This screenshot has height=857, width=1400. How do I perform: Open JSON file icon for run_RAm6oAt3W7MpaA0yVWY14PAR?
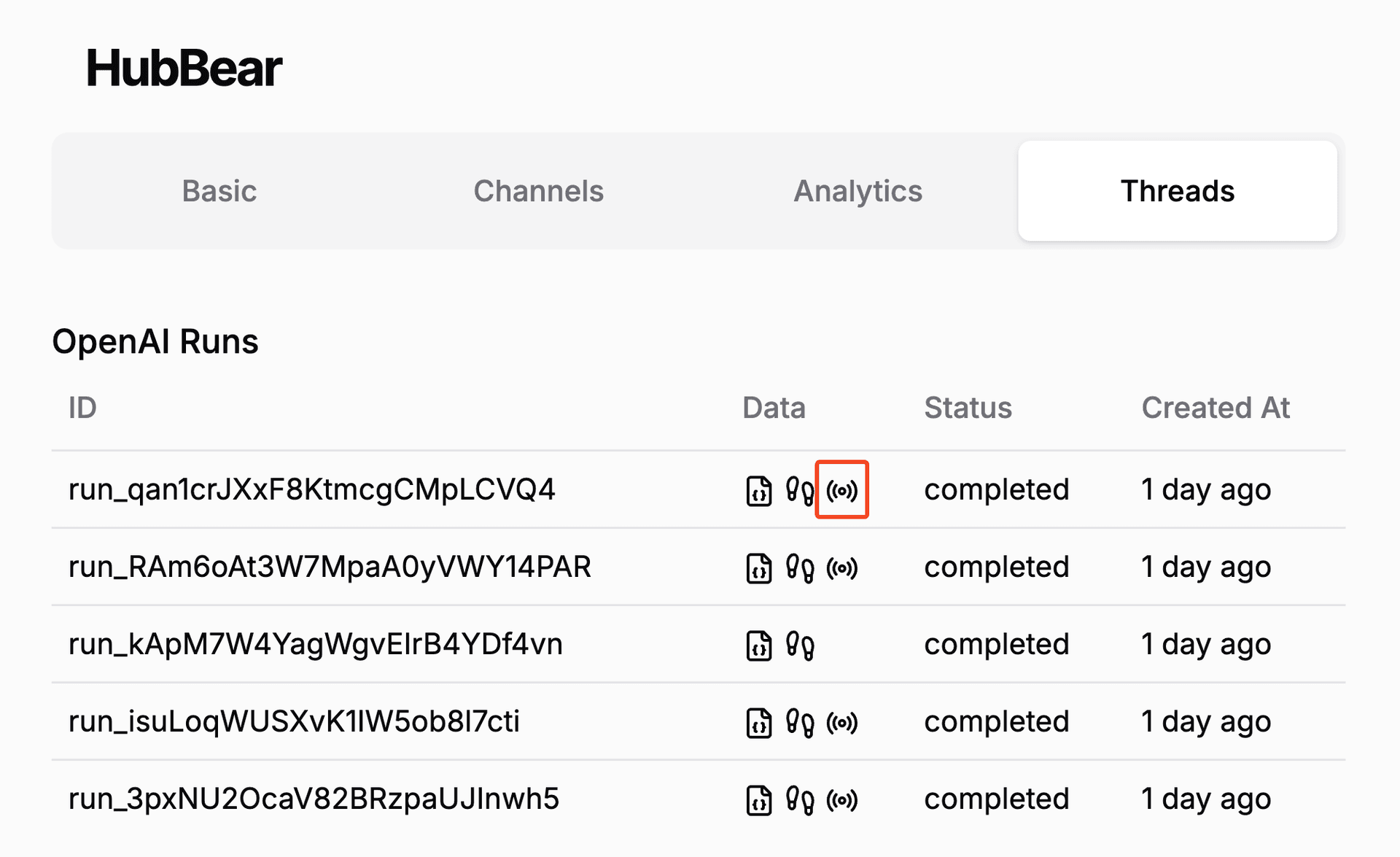click(758, 567)
